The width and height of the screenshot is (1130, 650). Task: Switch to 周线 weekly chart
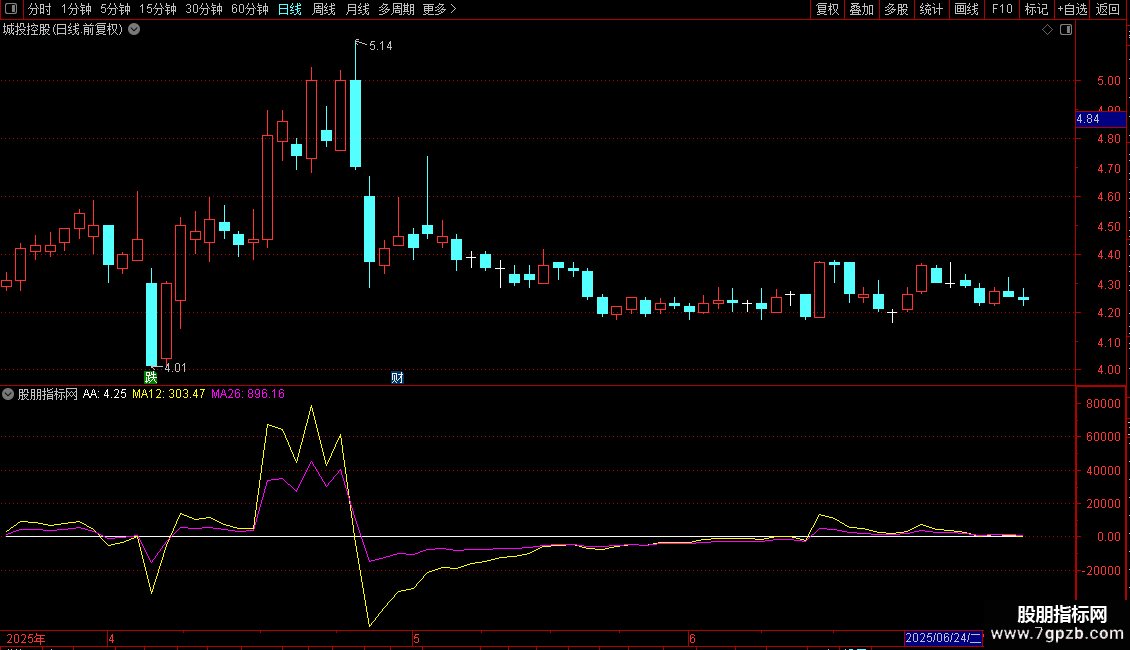tap(324, 9)
